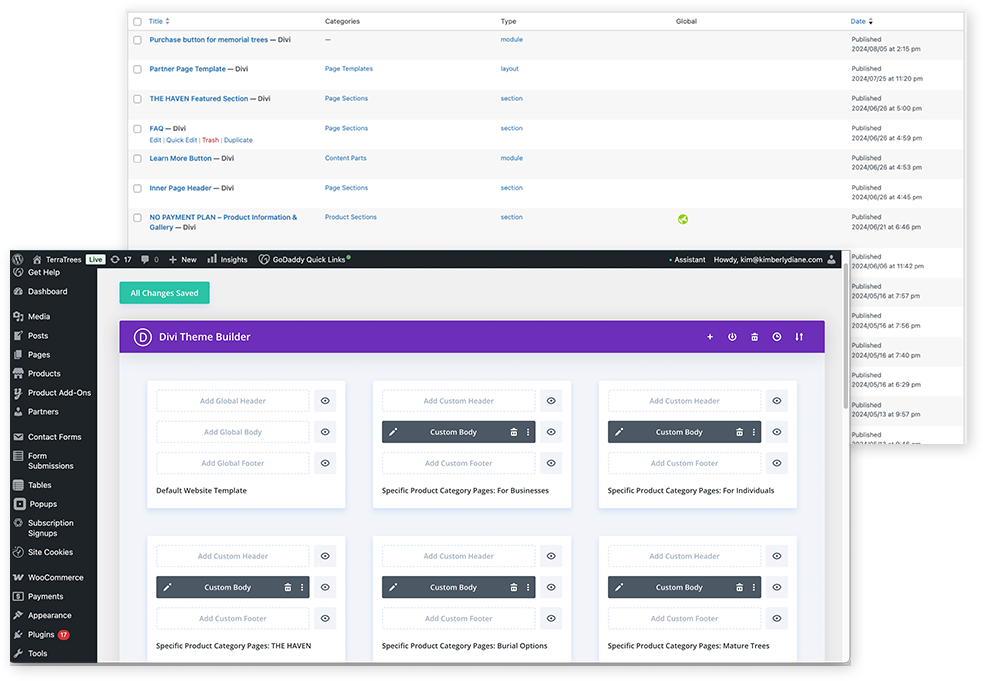Screen dimensions: 983x681
Task: Open the New dropdown in the admin bar
Action: point(183,259)
